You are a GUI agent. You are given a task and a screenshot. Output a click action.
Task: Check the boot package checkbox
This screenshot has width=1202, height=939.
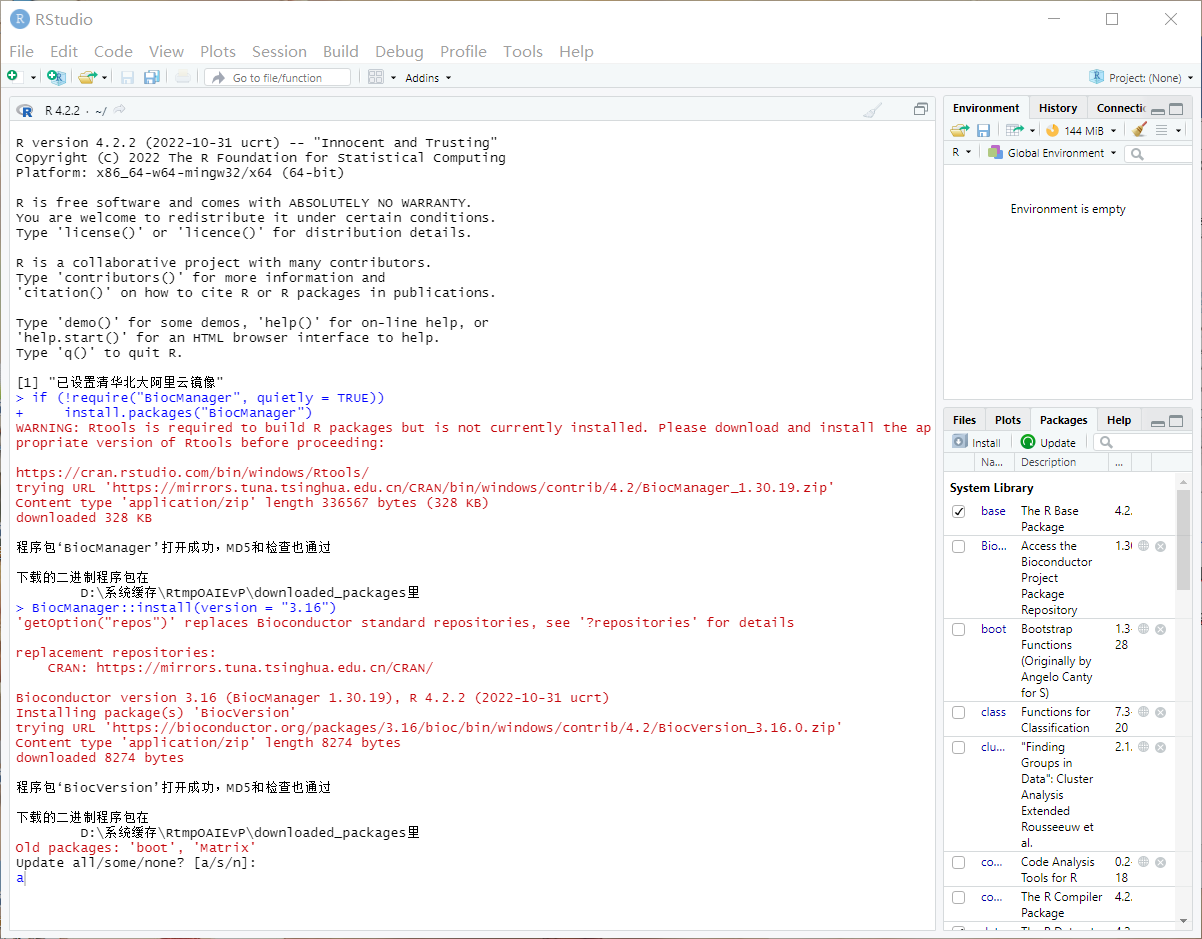pos(959,629)
